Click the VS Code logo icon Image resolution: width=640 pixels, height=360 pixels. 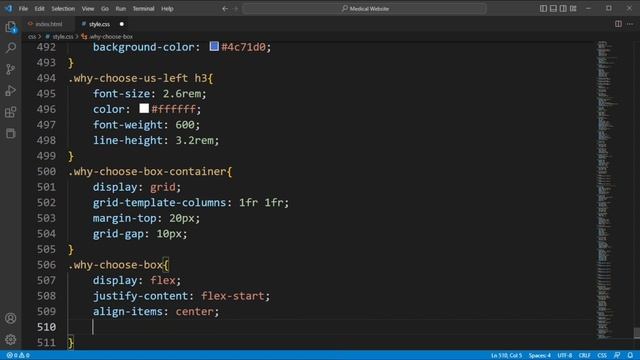tap(9, 8)
